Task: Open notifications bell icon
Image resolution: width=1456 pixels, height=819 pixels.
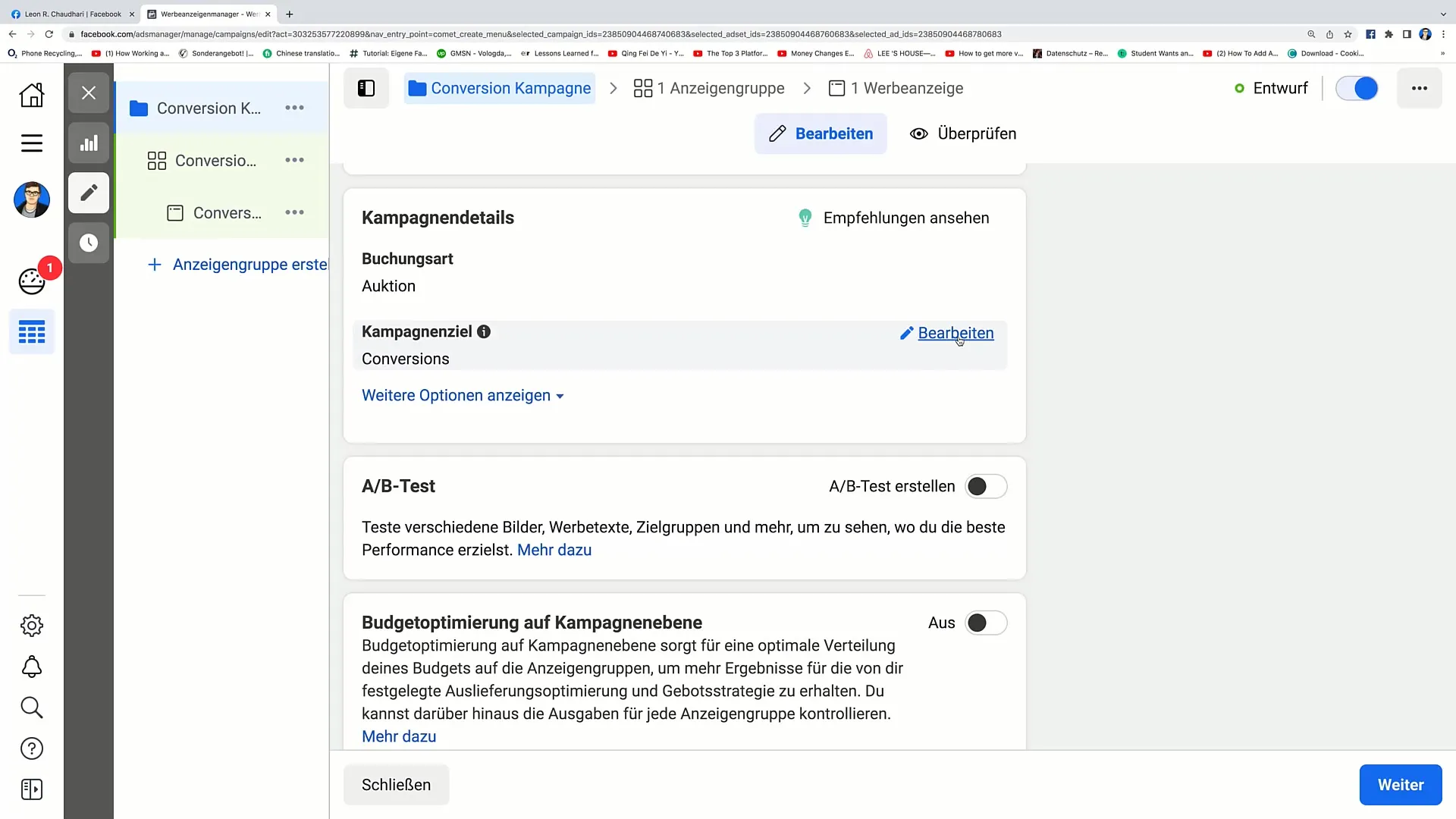Action: (32, 667)
